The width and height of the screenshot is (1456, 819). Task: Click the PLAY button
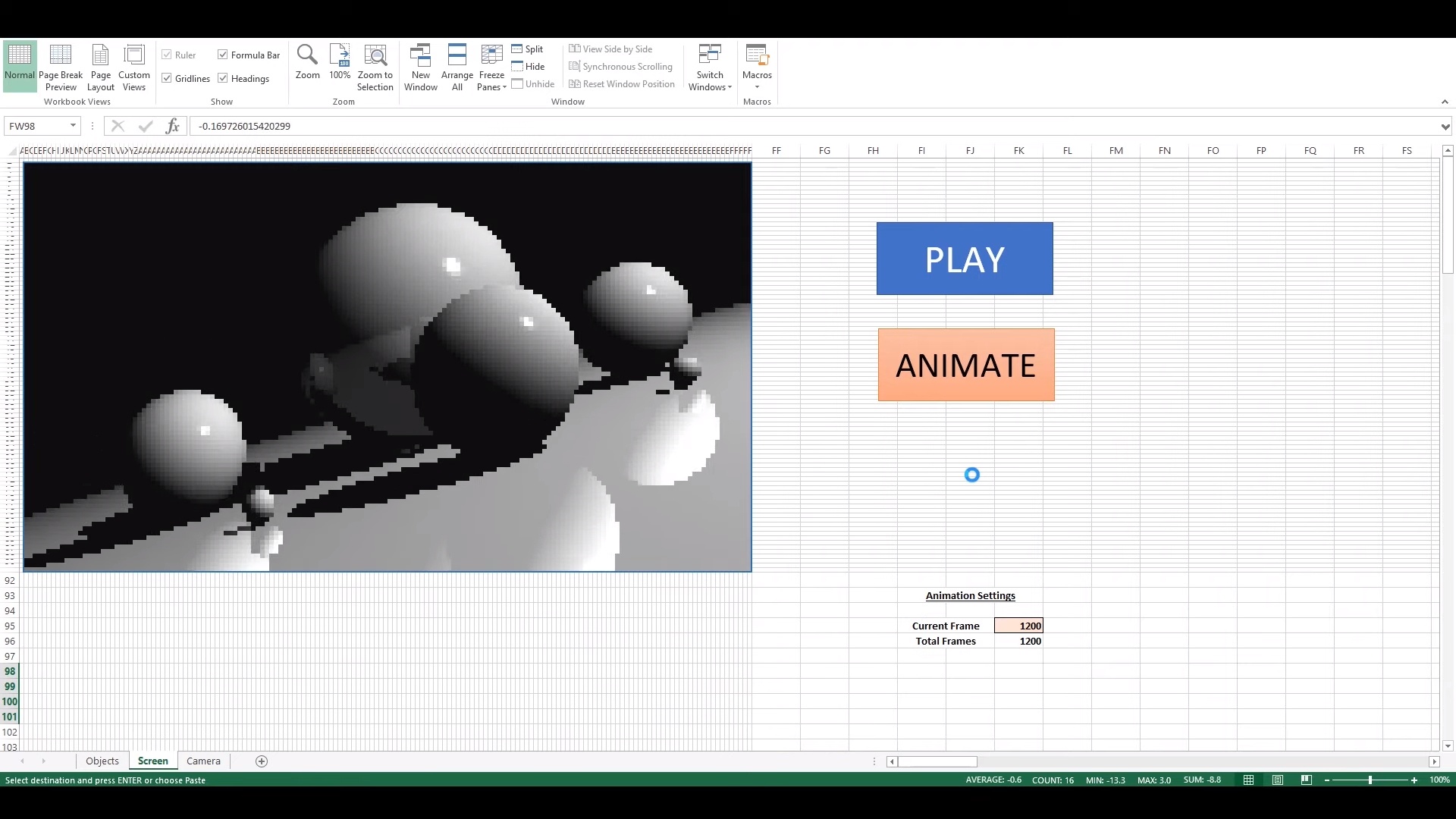pyautogui.click(x=964, y=258)
